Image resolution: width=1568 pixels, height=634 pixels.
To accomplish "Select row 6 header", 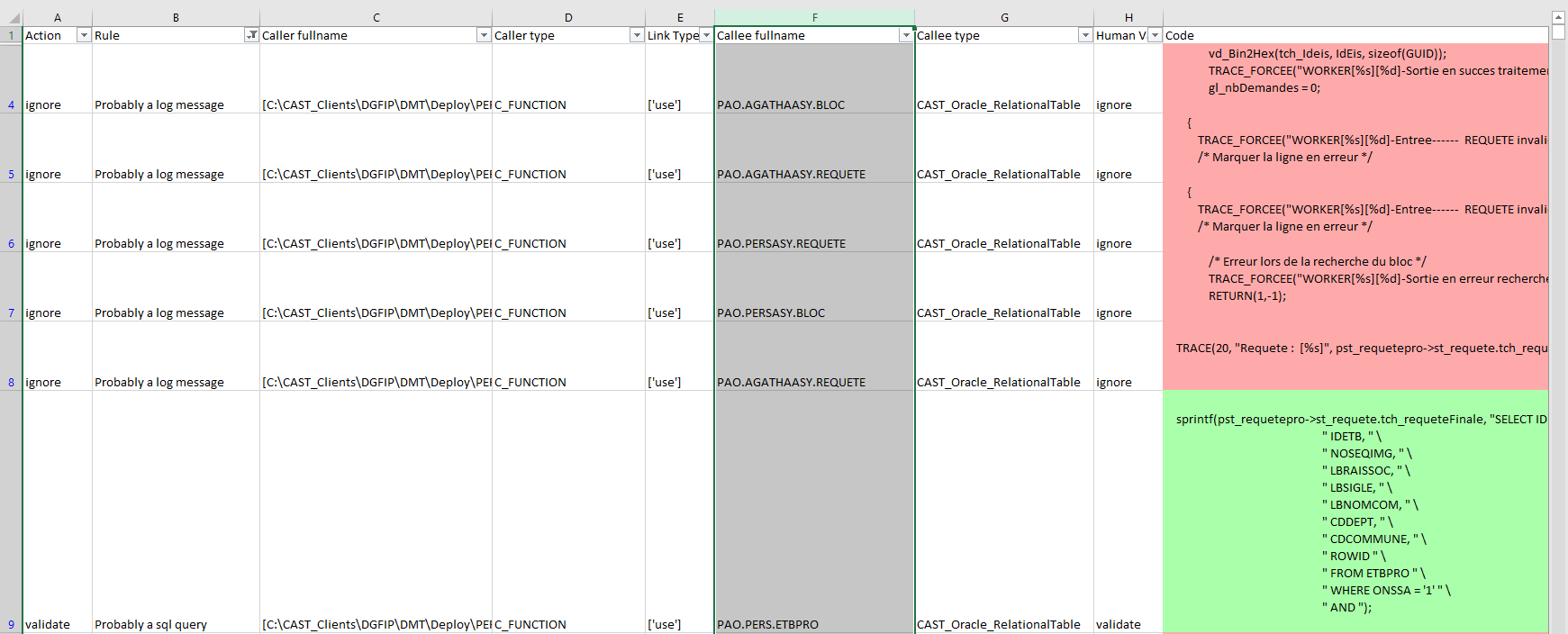I will click(11, 243).
